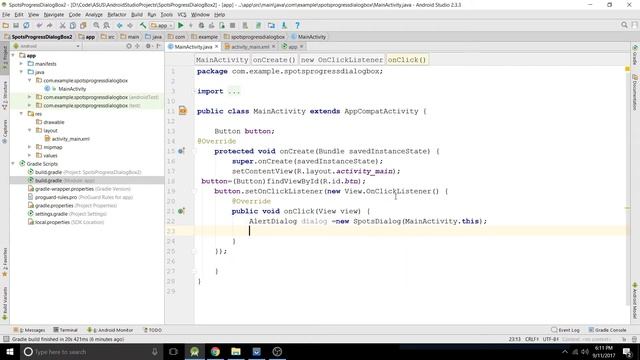Click the Scroll from Source target icon
Image resolution: width=640 pixels, height=360 pixels.
click(129, 46)
